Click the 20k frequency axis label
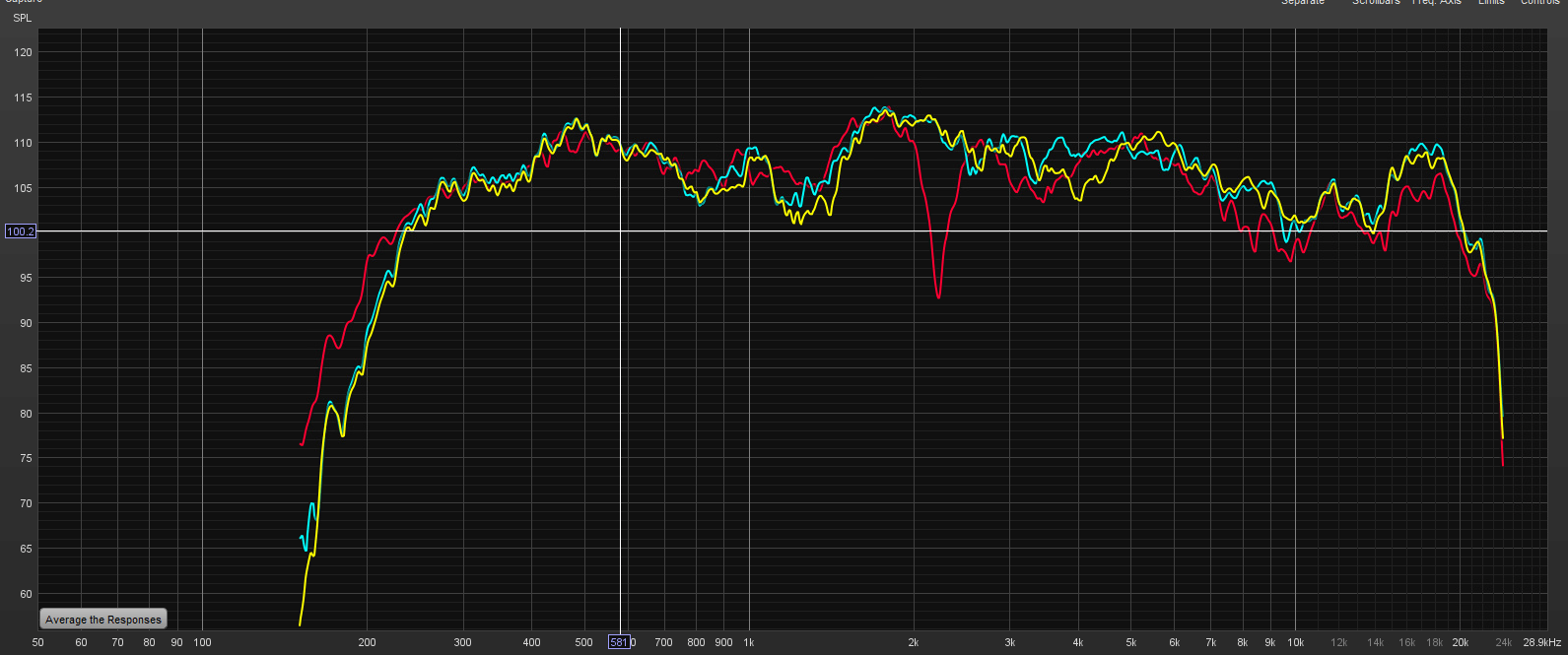 coord(1461,642)
